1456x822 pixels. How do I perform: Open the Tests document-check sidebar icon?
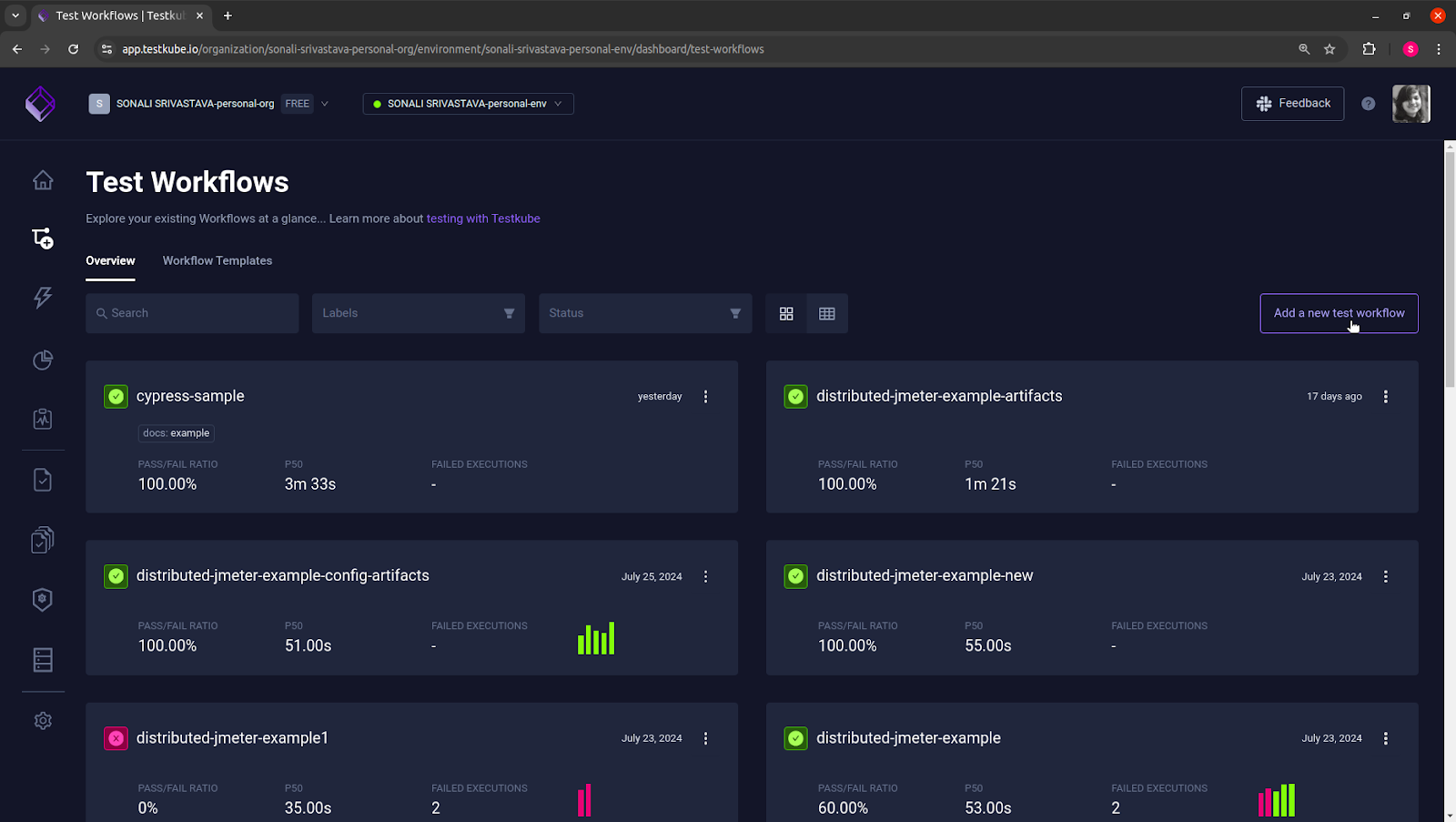point(43,480)
